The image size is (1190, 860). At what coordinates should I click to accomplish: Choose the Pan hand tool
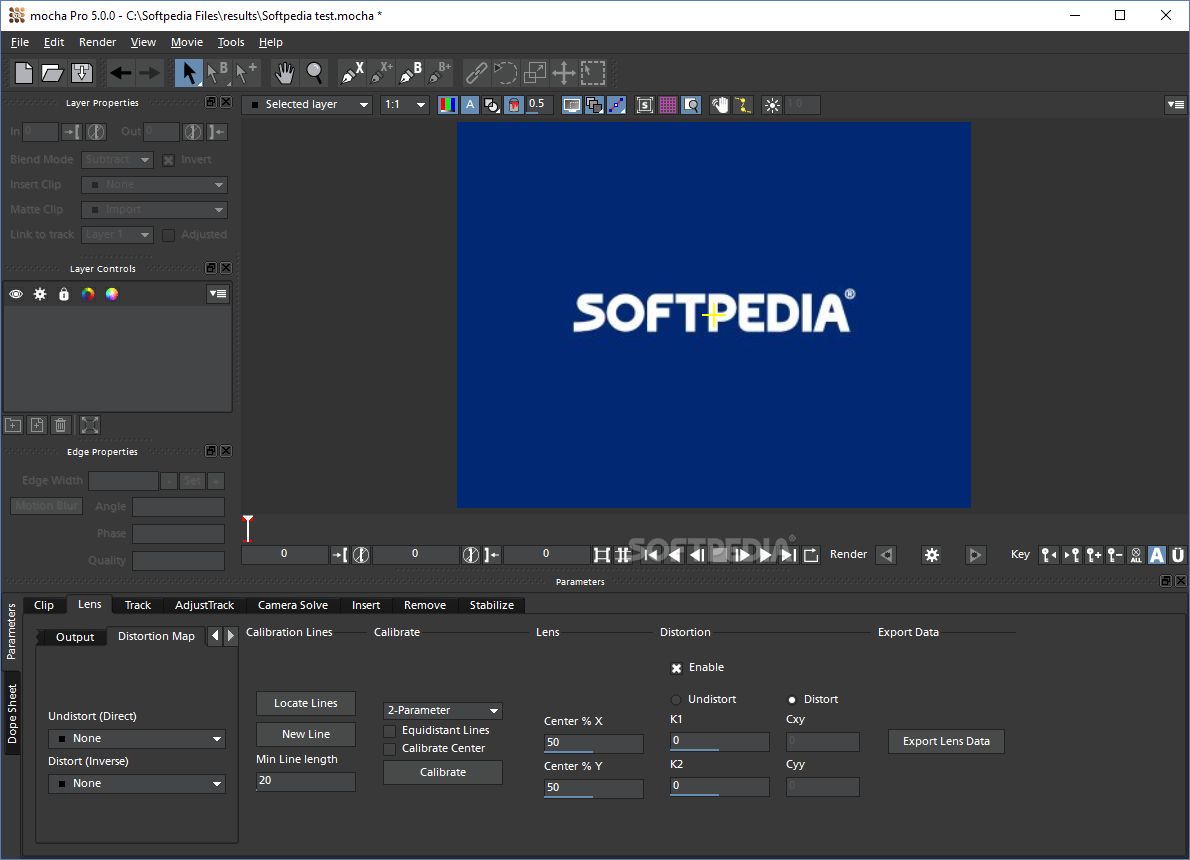tap(285, 73)
